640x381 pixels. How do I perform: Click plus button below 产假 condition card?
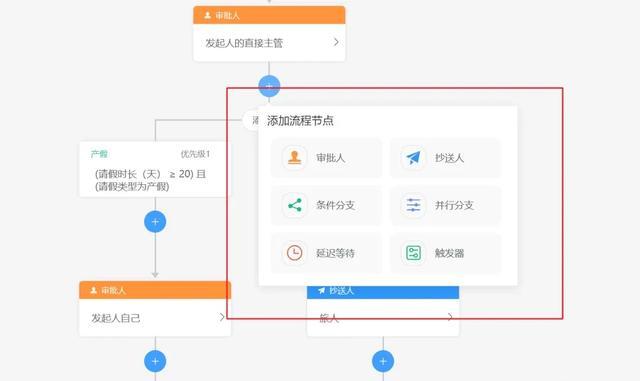pos(155,222)
